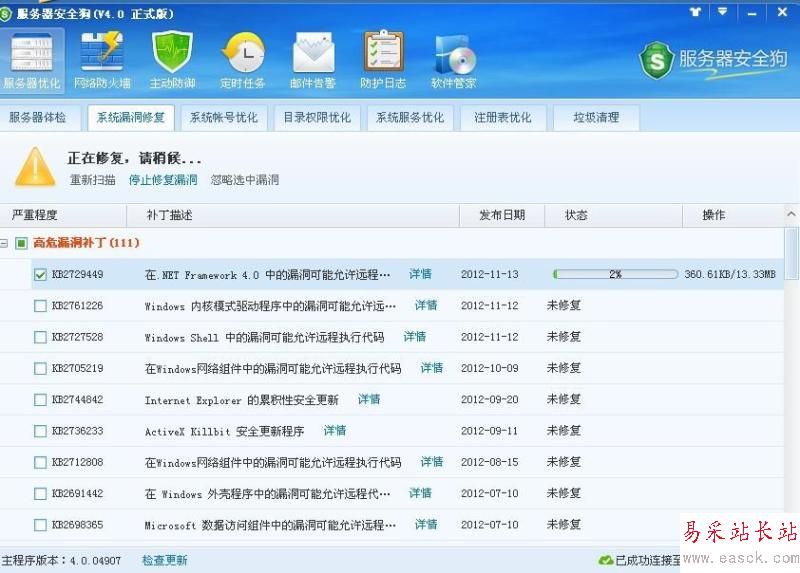Uncheck the KB2729449 checkbox
The height and width of the screenshot is (573, 800).
40,275
